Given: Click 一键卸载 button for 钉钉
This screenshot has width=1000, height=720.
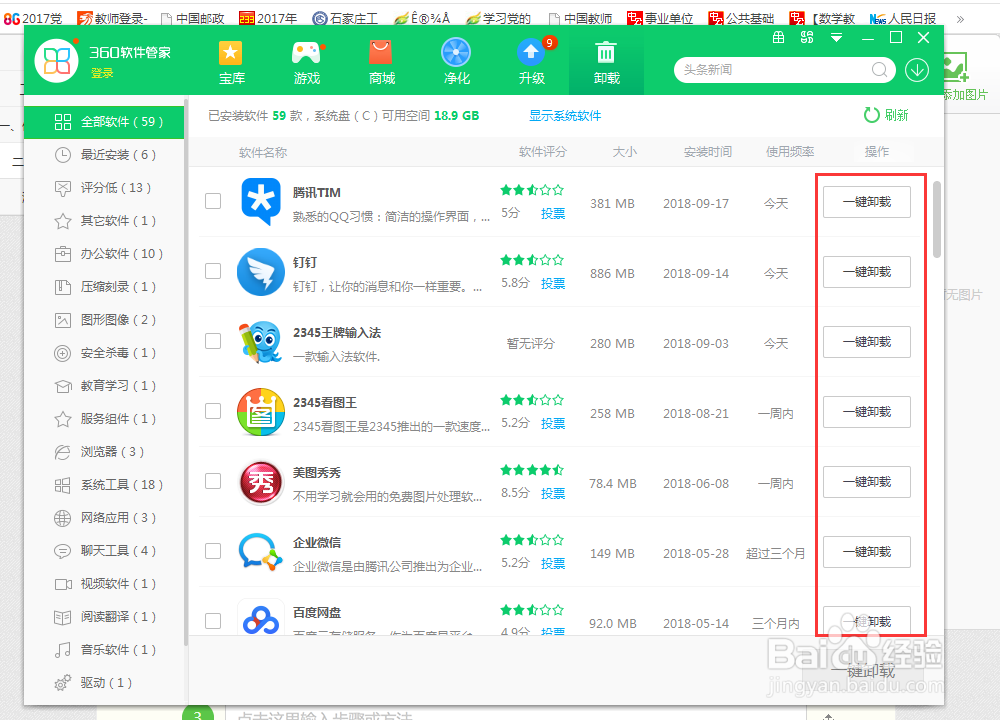Looking at the screenshot, I should (866, 271).
